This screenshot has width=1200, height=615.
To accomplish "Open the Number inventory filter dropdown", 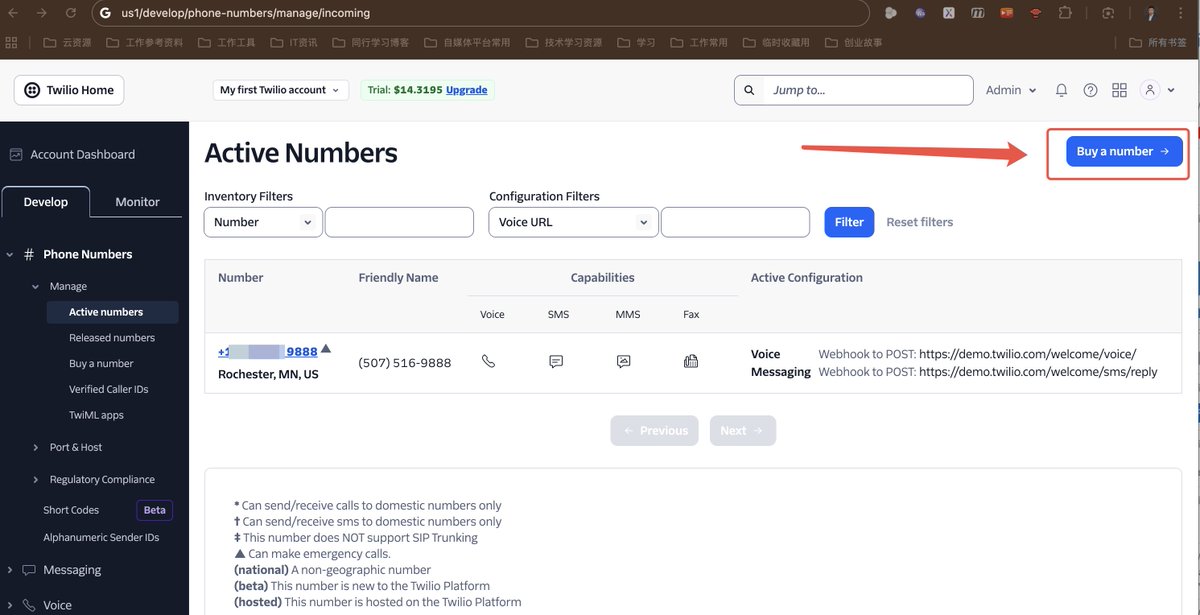I will pos(263,222).
